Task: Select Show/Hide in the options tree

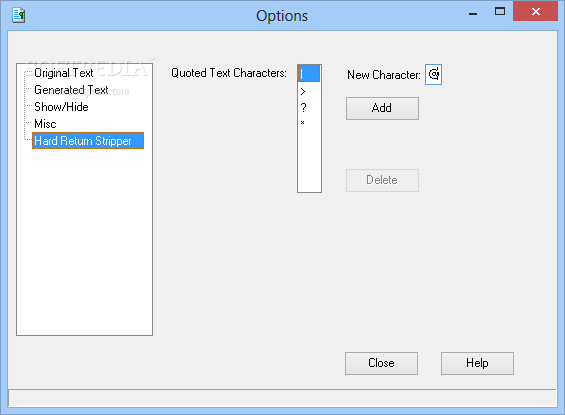Action: (x=61, y=107)
